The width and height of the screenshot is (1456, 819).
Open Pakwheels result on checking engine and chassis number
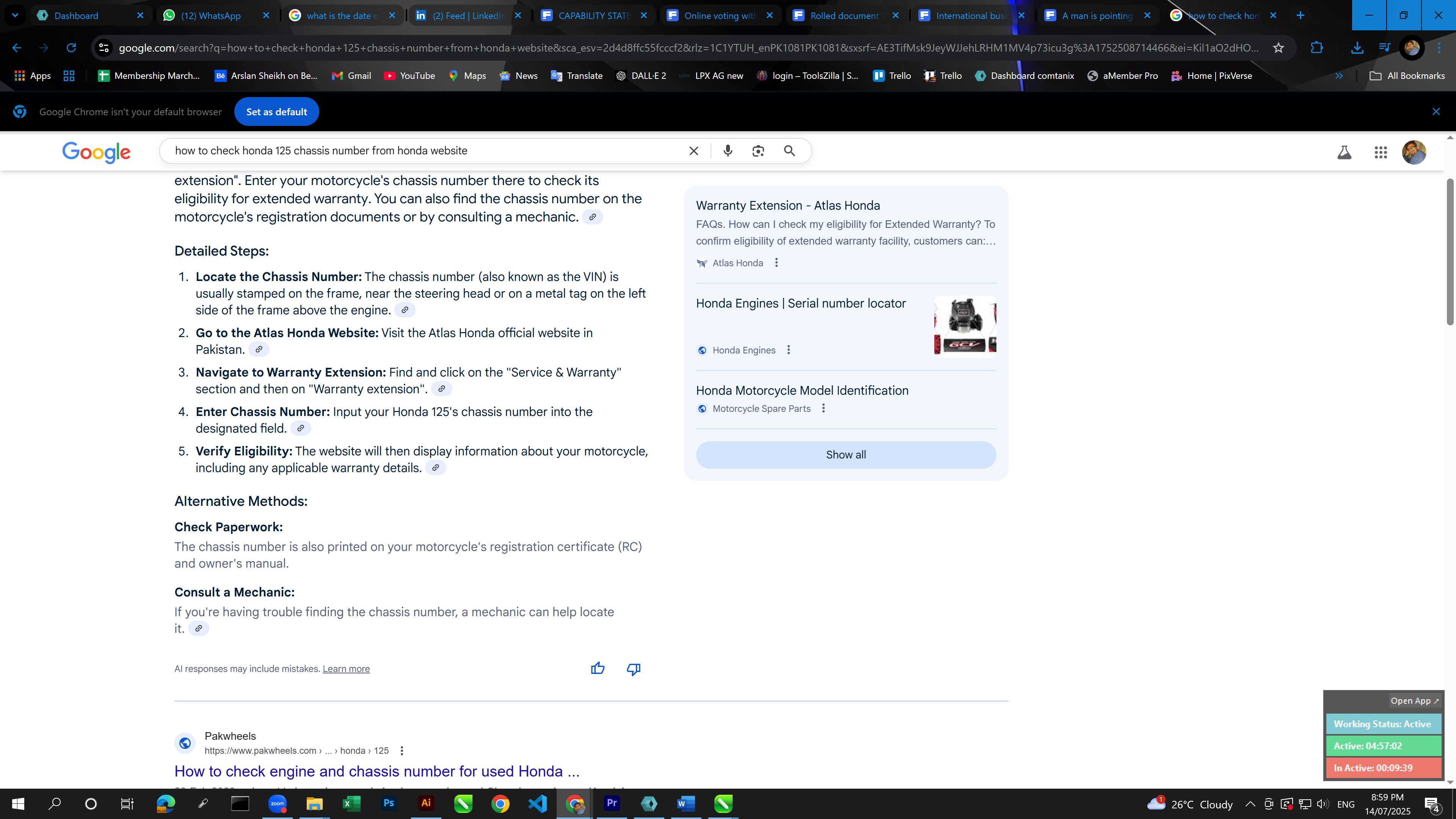[x=377, y=772]
